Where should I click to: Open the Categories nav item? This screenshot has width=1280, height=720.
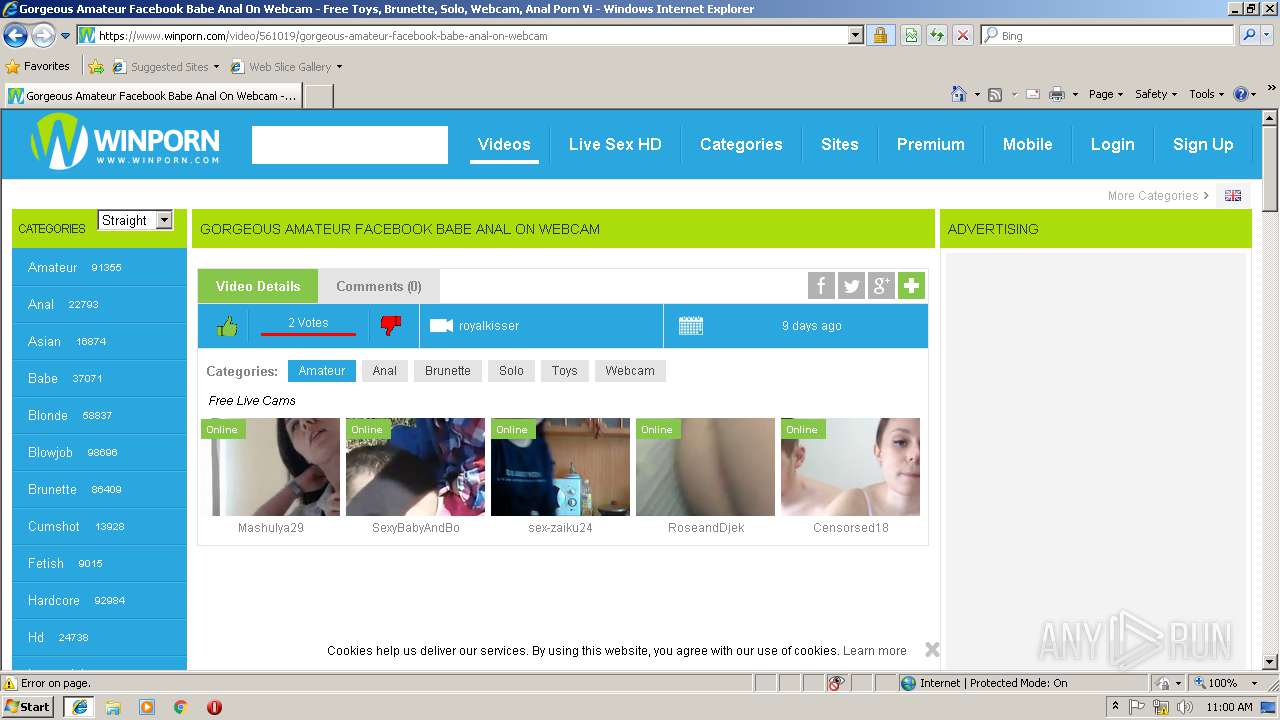coord(741,144)
